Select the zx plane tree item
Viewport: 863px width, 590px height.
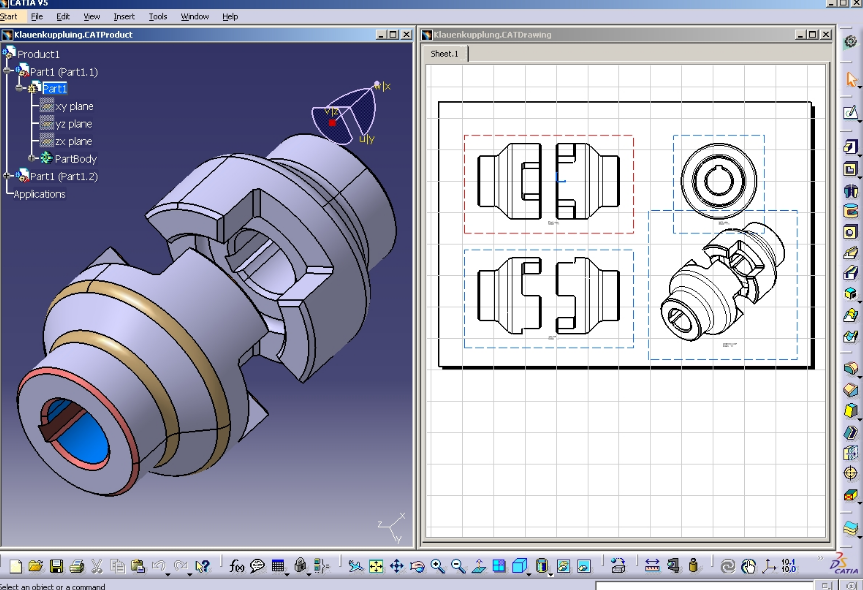pyautogui.click(x=74, y=141)
